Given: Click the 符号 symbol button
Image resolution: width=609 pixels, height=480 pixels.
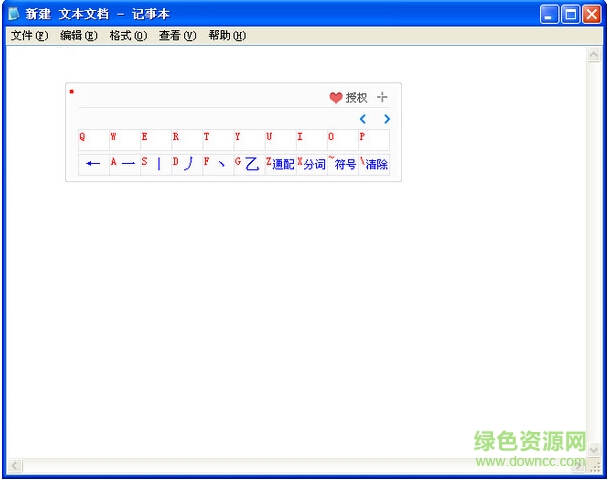Looking at the screenshot, I should 343,164.
